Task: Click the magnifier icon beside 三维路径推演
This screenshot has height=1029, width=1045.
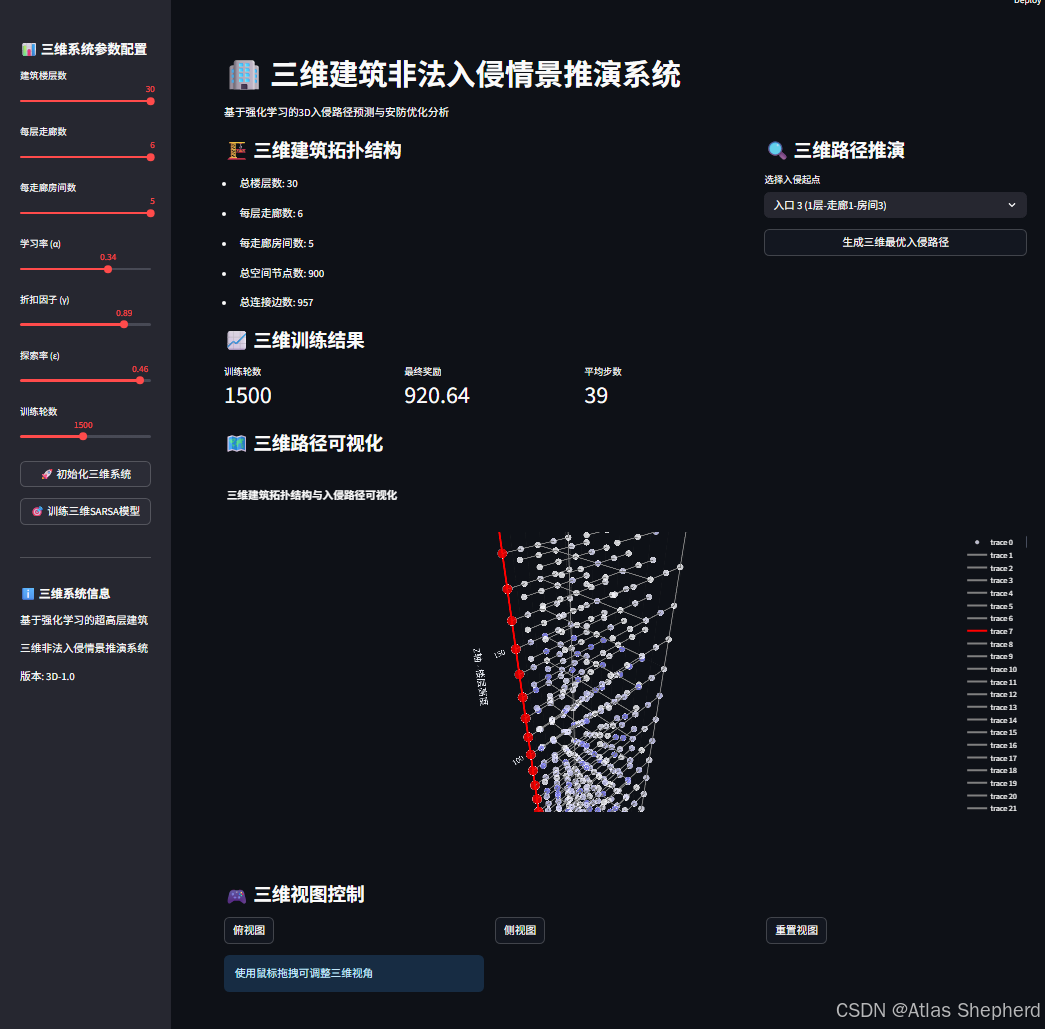Action: pos(776,151)
